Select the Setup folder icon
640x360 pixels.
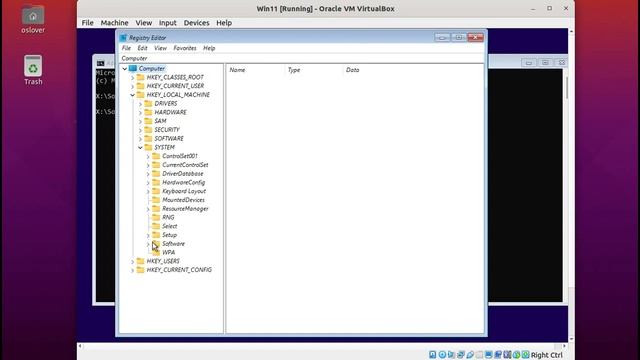(x=156, y=235)
